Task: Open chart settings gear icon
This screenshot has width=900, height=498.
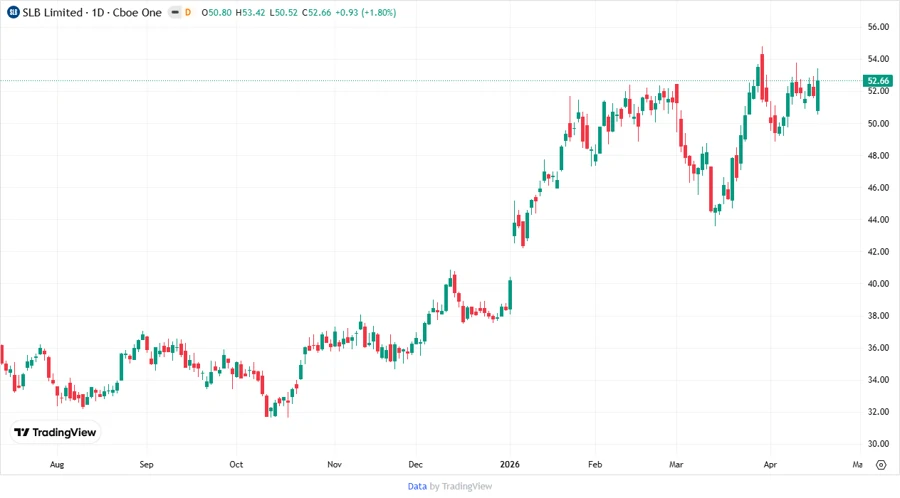Action: [x=881, y=465]
